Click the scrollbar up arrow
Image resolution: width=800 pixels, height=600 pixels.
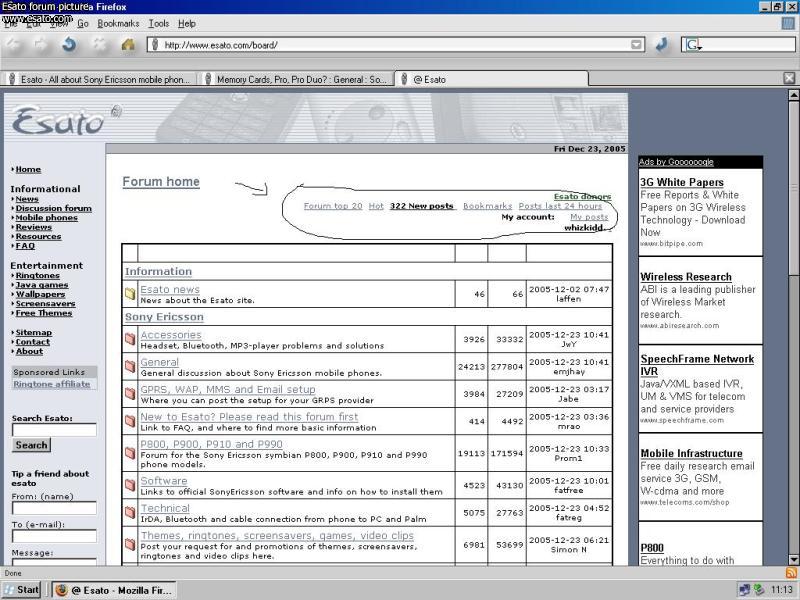(793, 95)
